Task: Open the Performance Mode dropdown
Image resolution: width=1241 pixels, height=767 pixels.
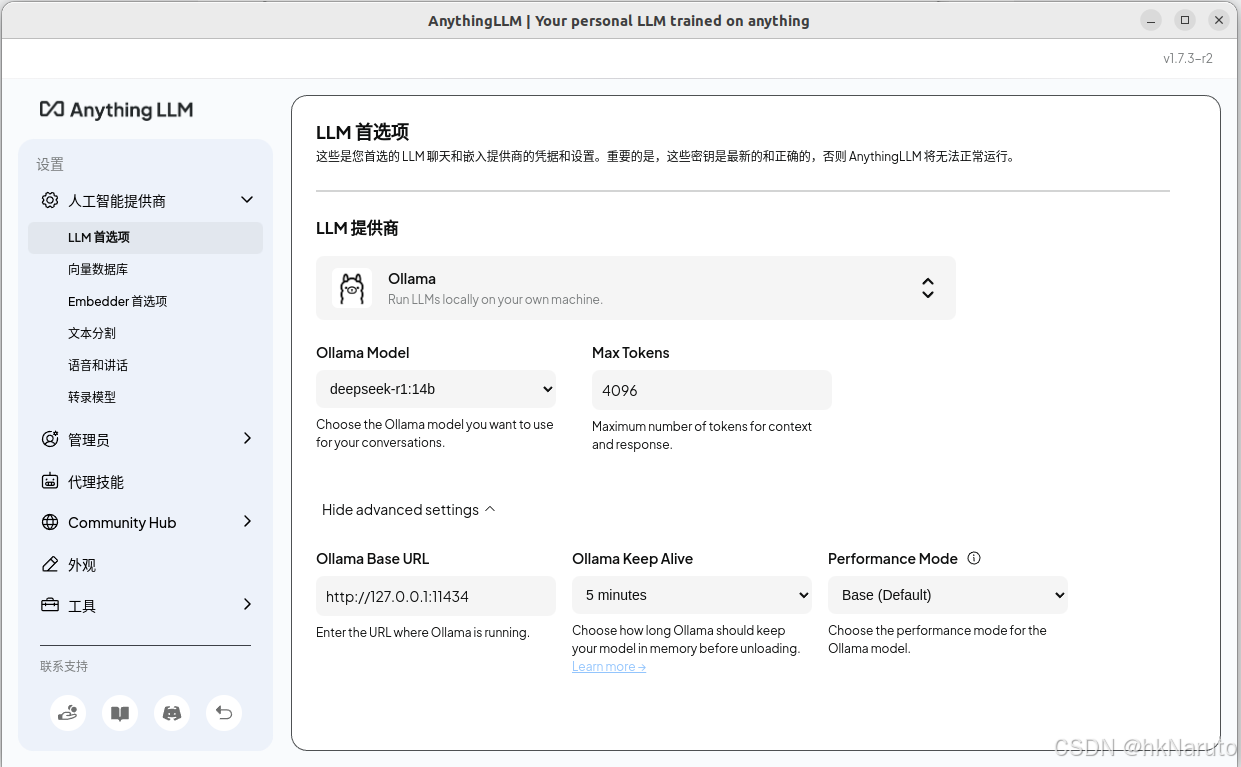Action: (948, 594)
